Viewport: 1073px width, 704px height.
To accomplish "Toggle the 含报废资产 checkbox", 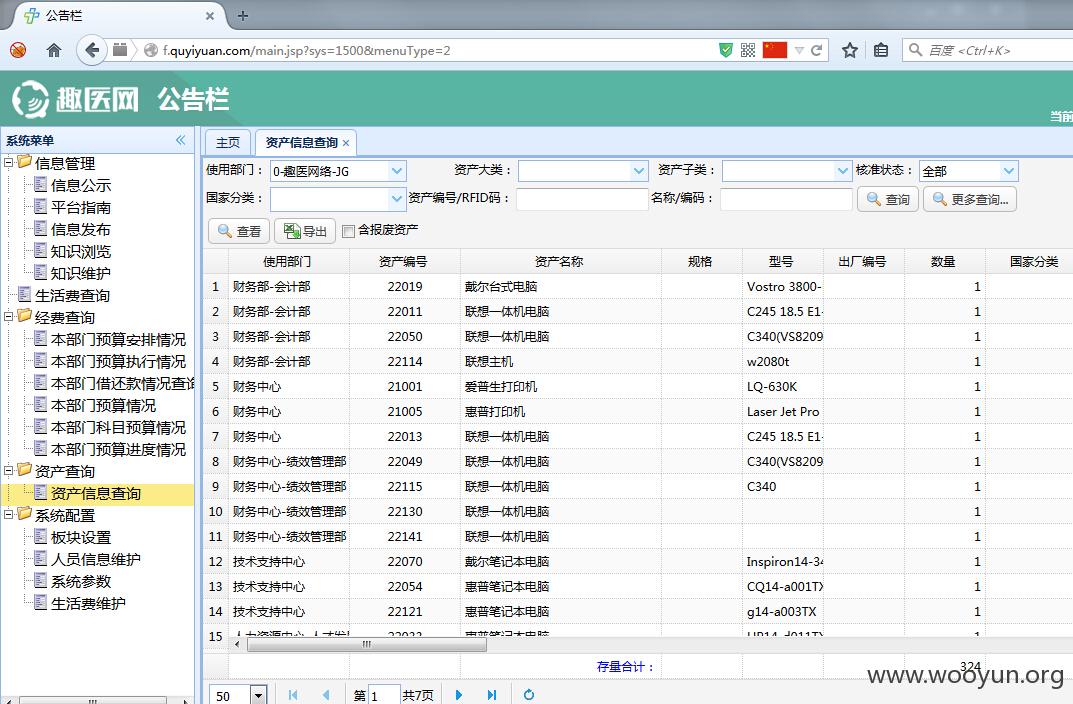I will 348,231.
